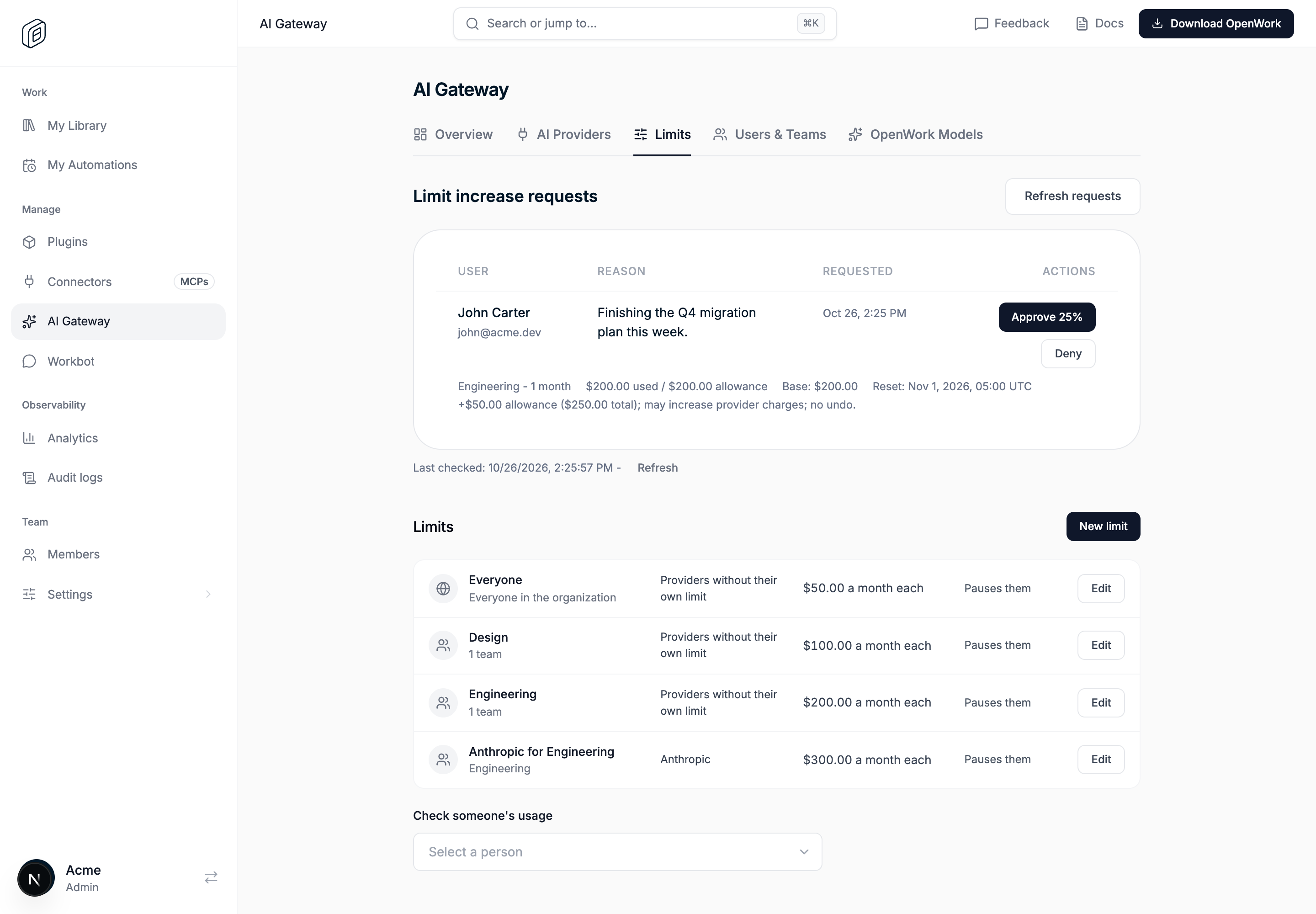This screenshot has height=914, width=1316.
Task: Open My Library from sidebar
Action: click(x=118, y=125)
